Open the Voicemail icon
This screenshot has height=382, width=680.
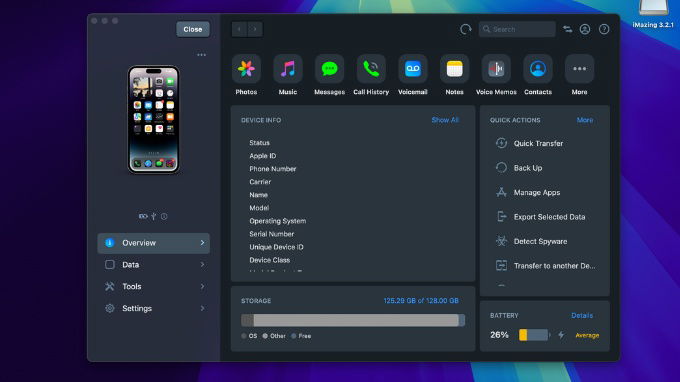point(412,69)
